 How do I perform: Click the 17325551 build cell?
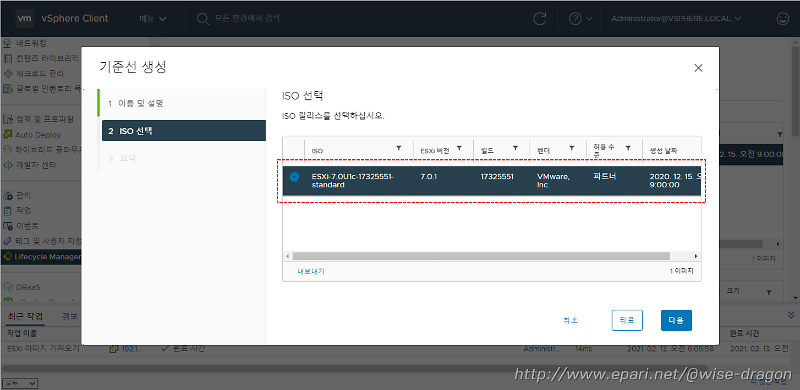pos(497,177)
